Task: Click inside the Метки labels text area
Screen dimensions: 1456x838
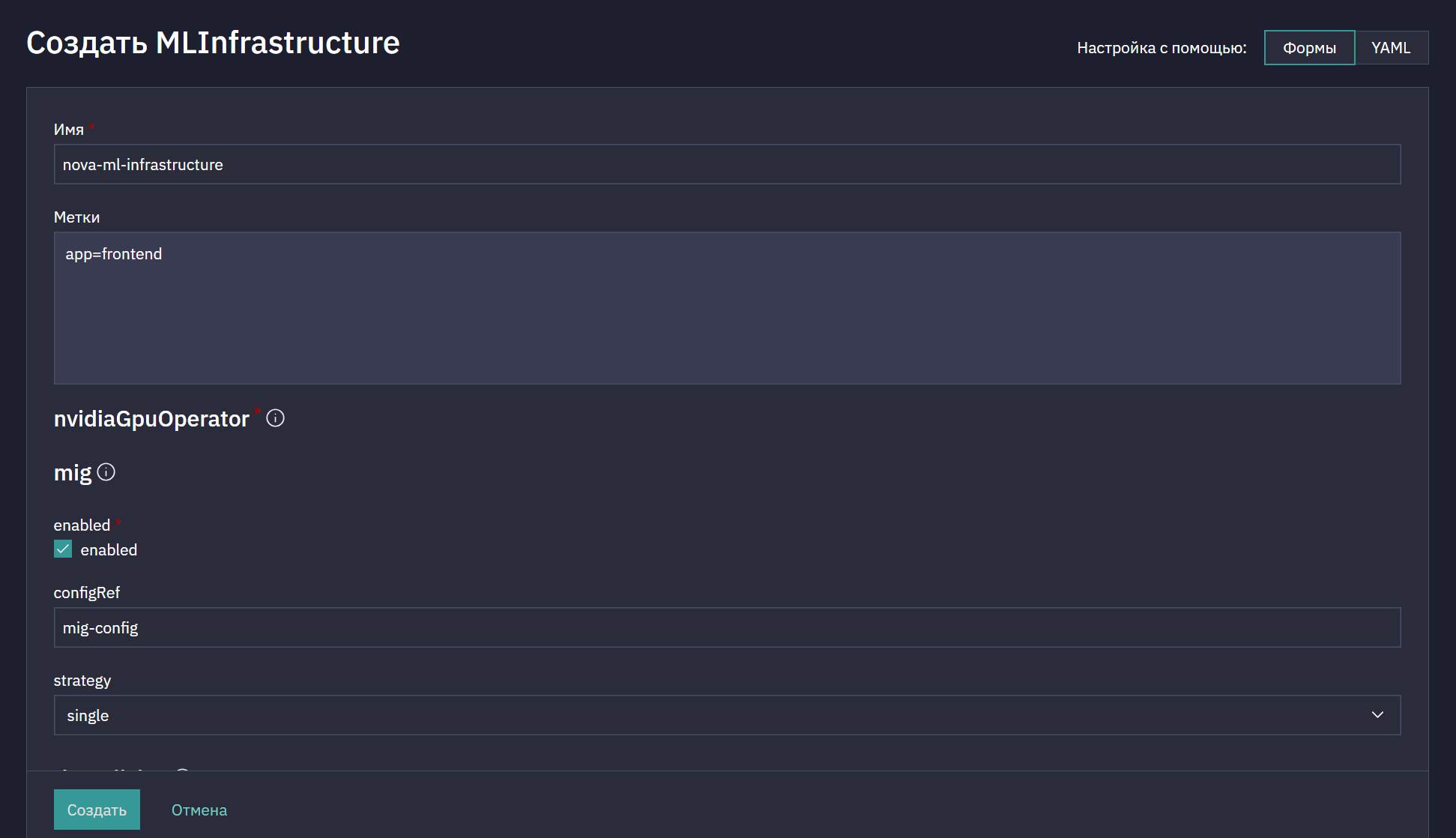Action: coord(727,308)
